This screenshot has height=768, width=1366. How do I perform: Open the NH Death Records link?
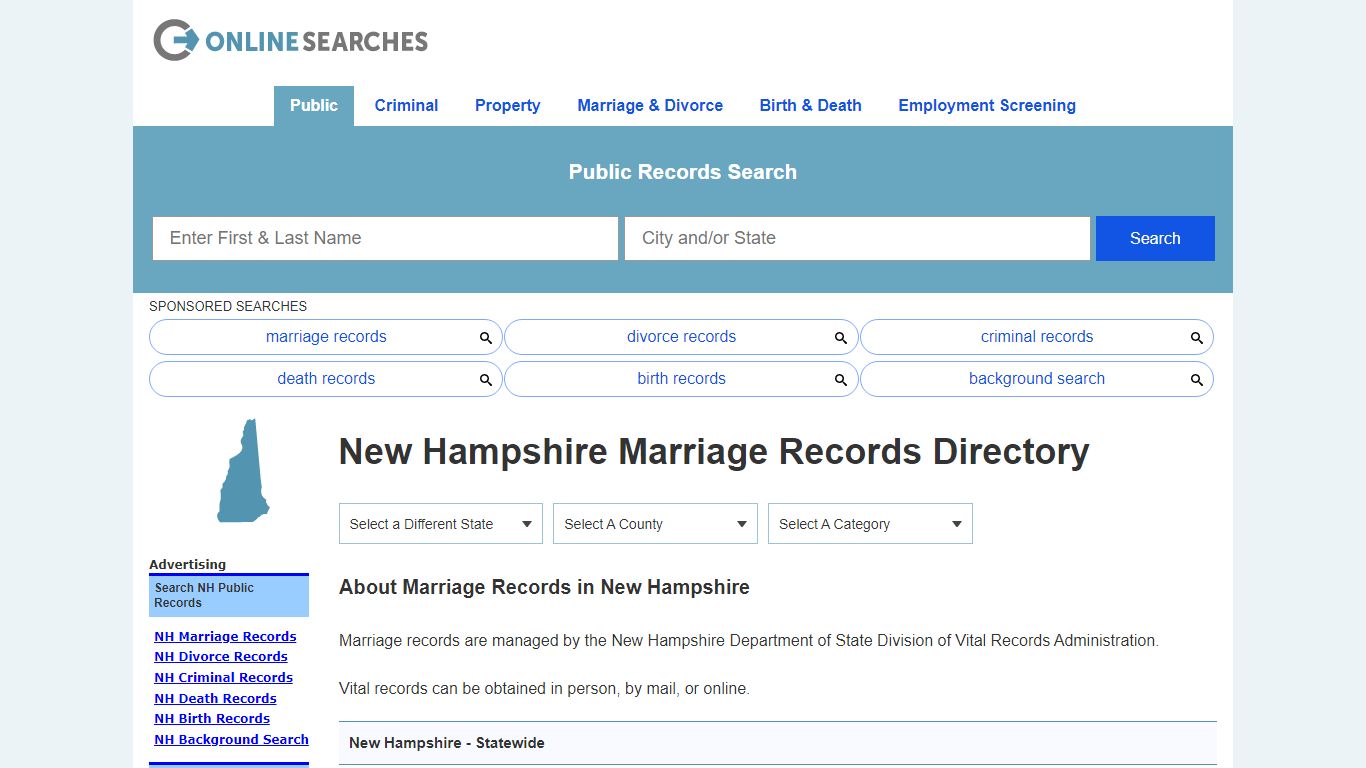(215, 699)
